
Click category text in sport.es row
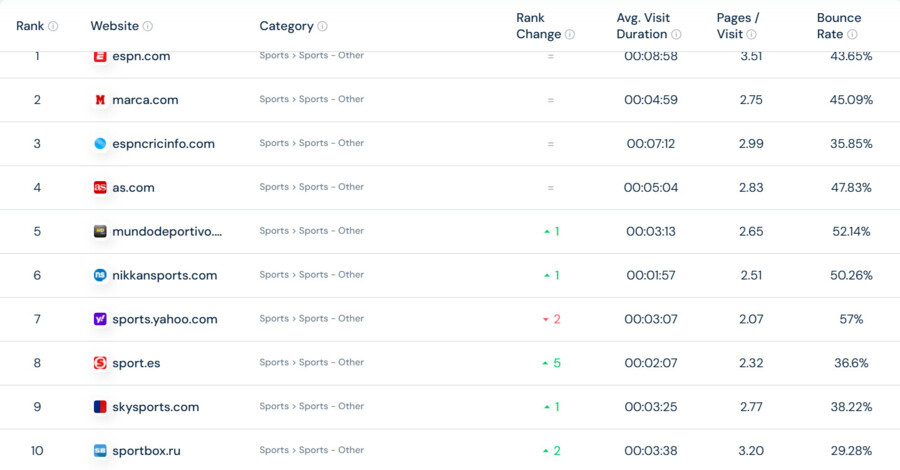point(312,363)
